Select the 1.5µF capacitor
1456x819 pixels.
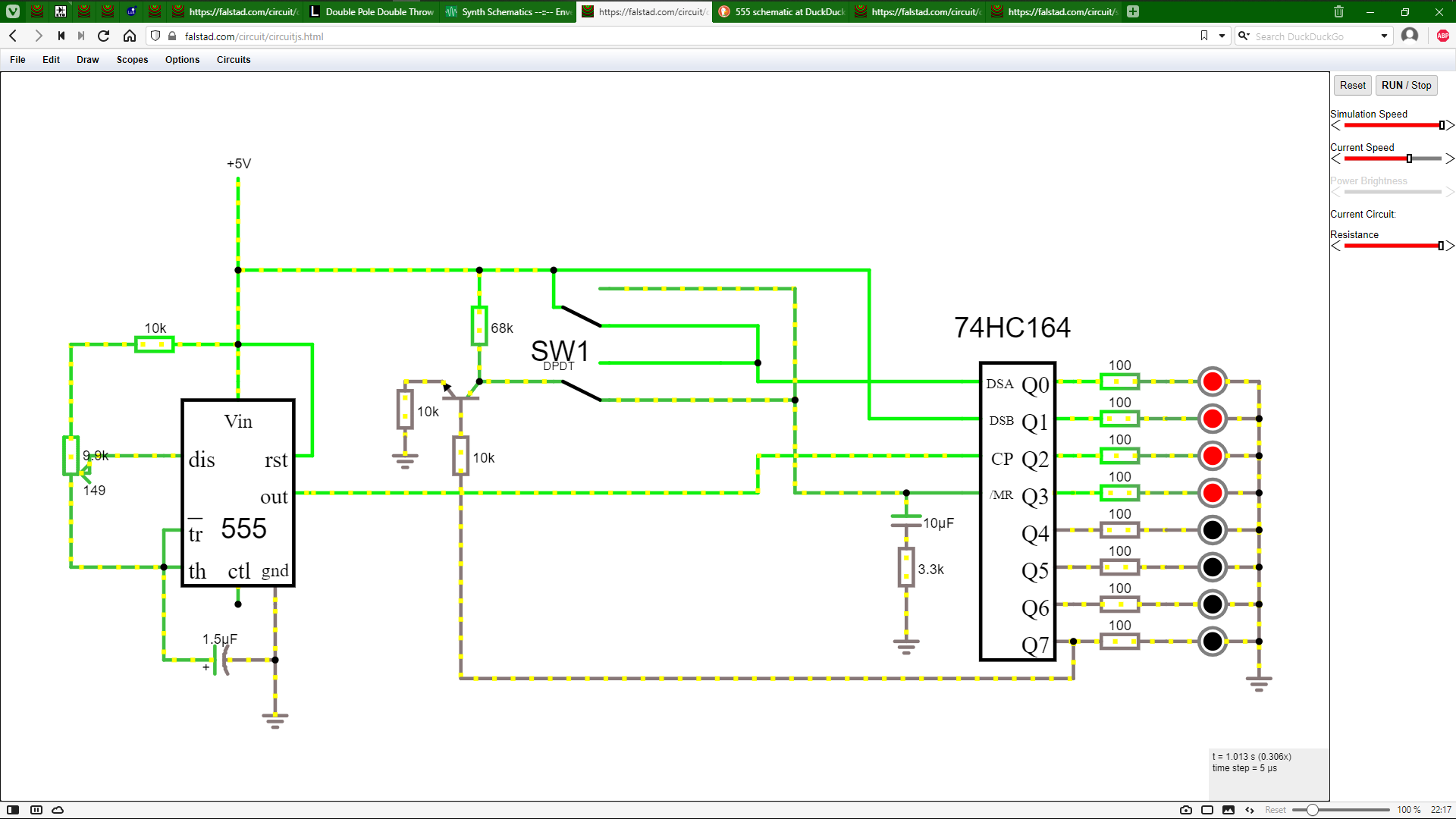[x=221, y=660]
